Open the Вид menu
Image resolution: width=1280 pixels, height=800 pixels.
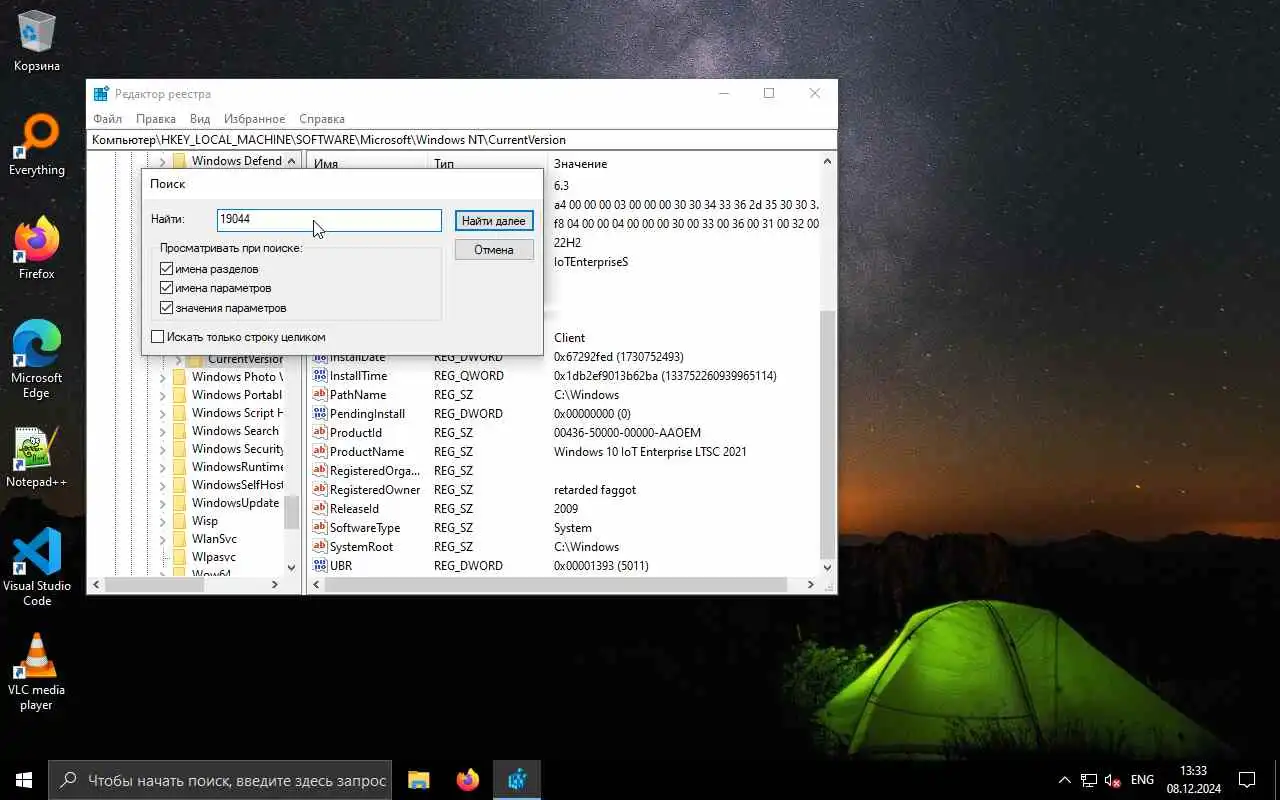pos(200,119)
